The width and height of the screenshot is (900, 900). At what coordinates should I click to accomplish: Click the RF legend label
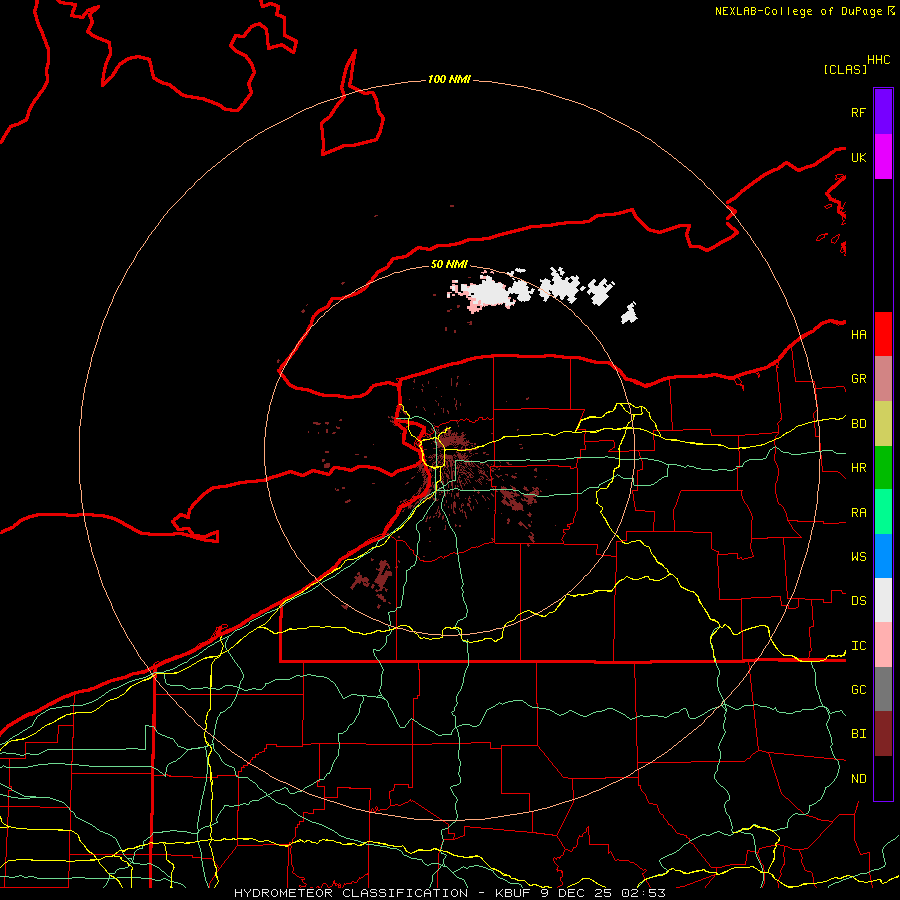click(858, 112)
